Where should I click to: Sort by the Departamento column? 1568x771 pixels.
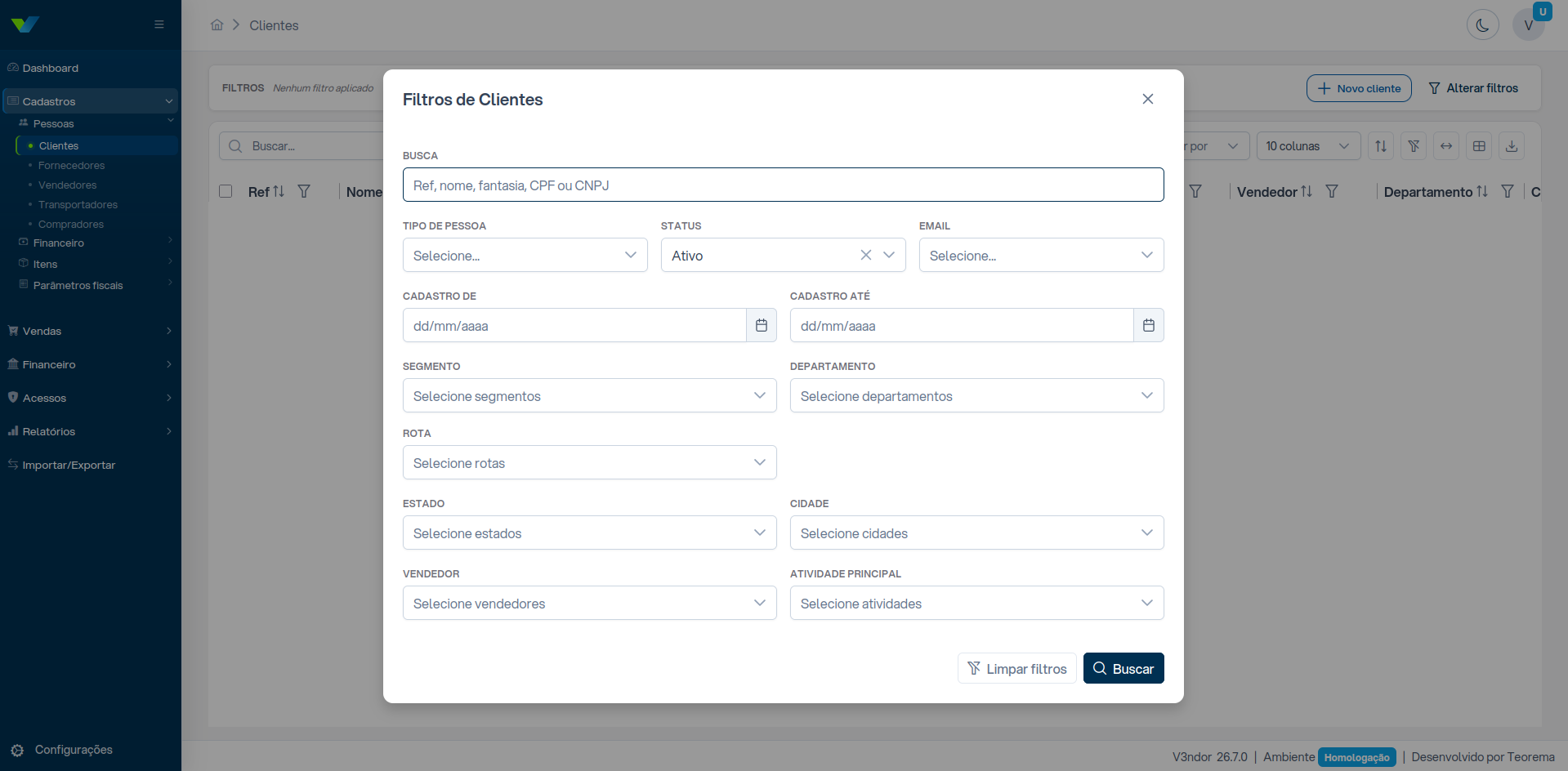[x=1482, y=191]
